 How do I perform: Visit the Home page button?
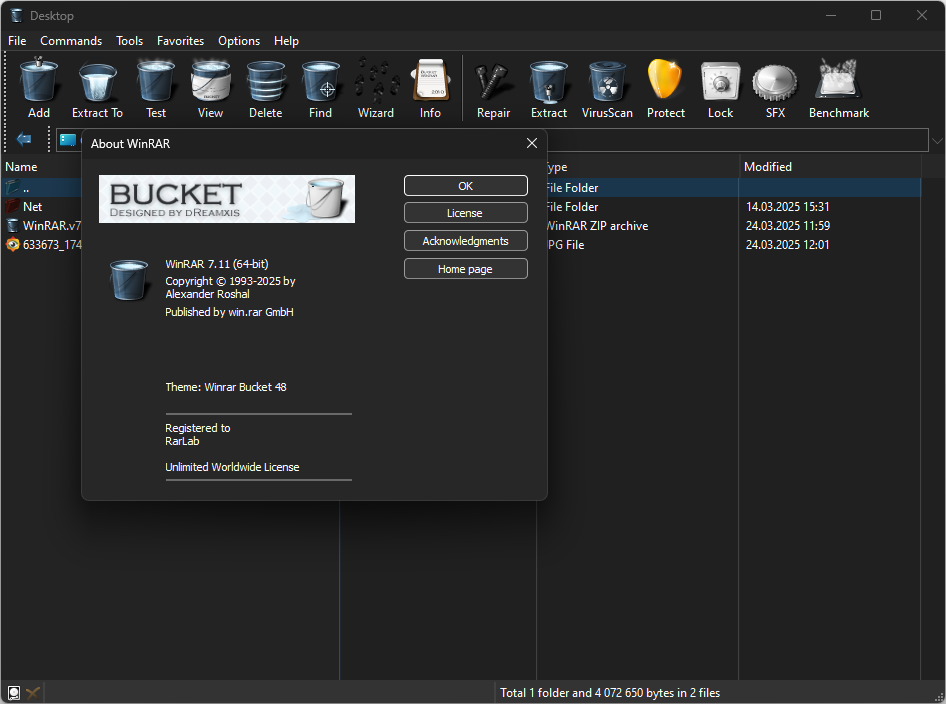(x=466, y=269)
